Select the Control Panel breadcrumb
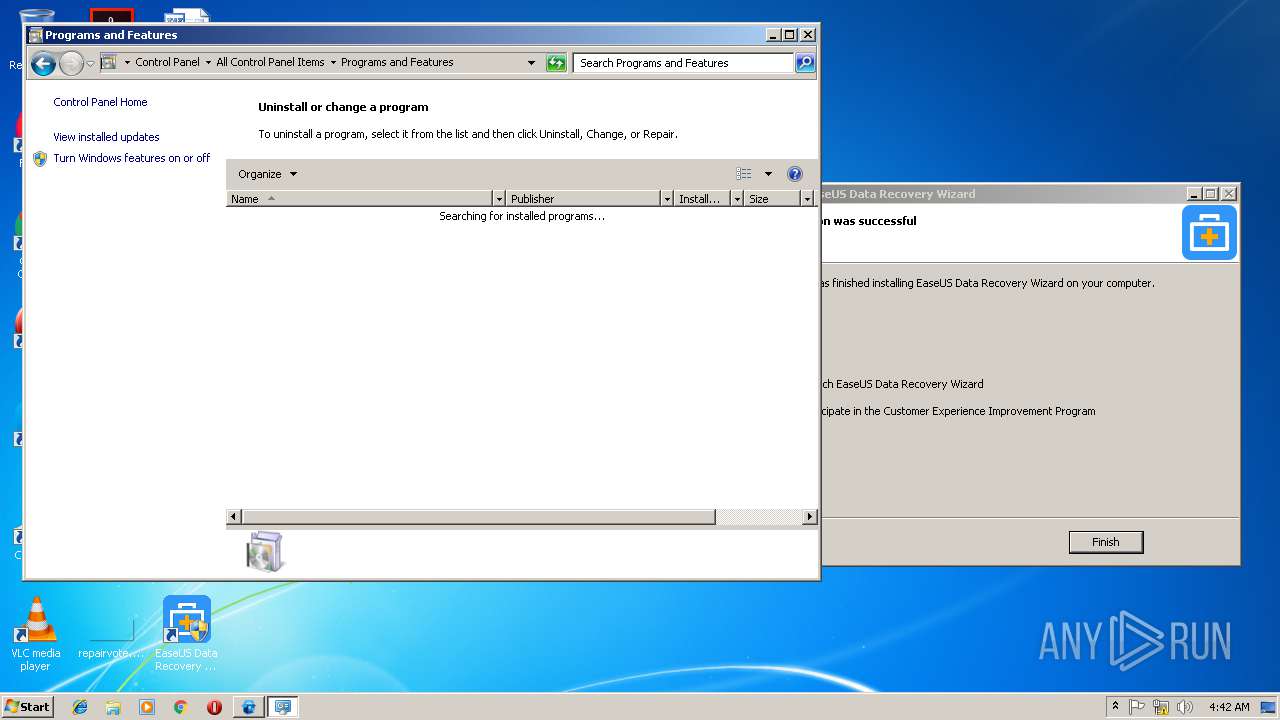Viewport: 1280px width, 720px height. point(167,62)
